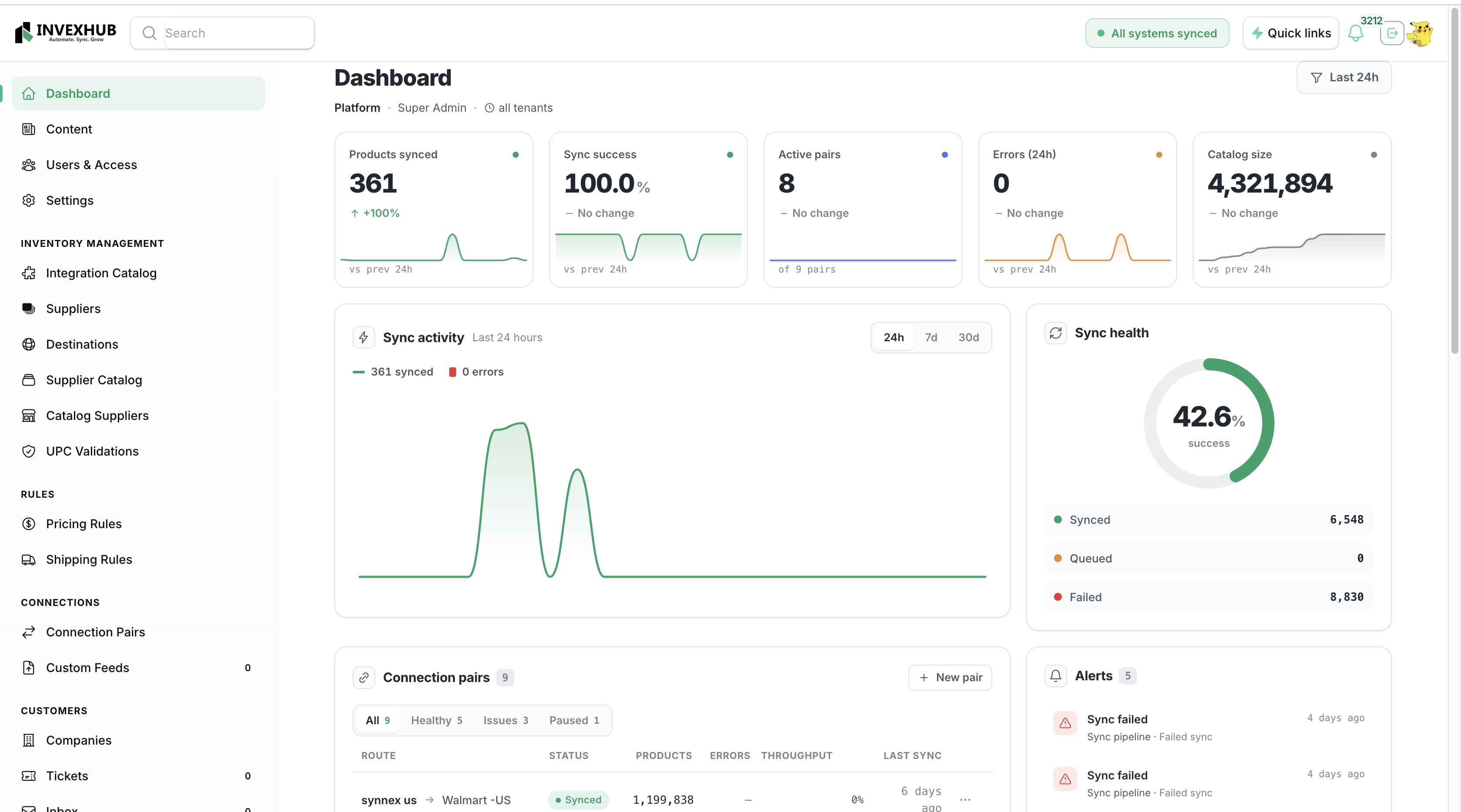Click the Integration Catalog puzzle icon
This screenshot has width=1461, height=812.
click(28, 273)
